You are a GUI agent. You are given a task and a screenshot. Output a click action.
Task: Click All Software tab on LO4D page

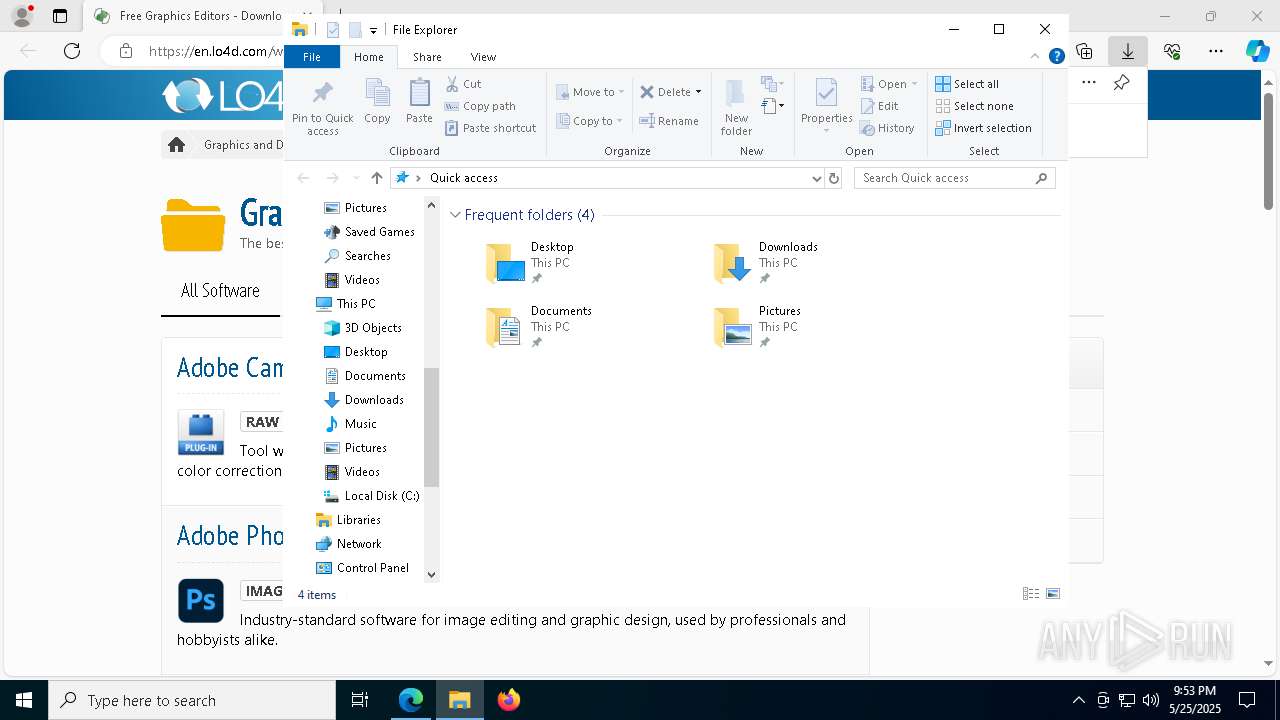220,291
